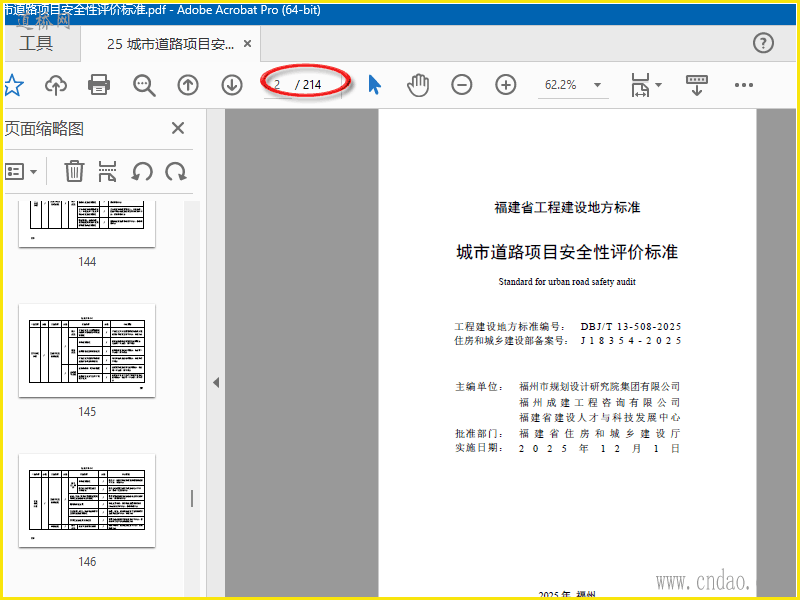Rotate page clockwise
The width and height of the screenshot is (800, 600).
176,171
